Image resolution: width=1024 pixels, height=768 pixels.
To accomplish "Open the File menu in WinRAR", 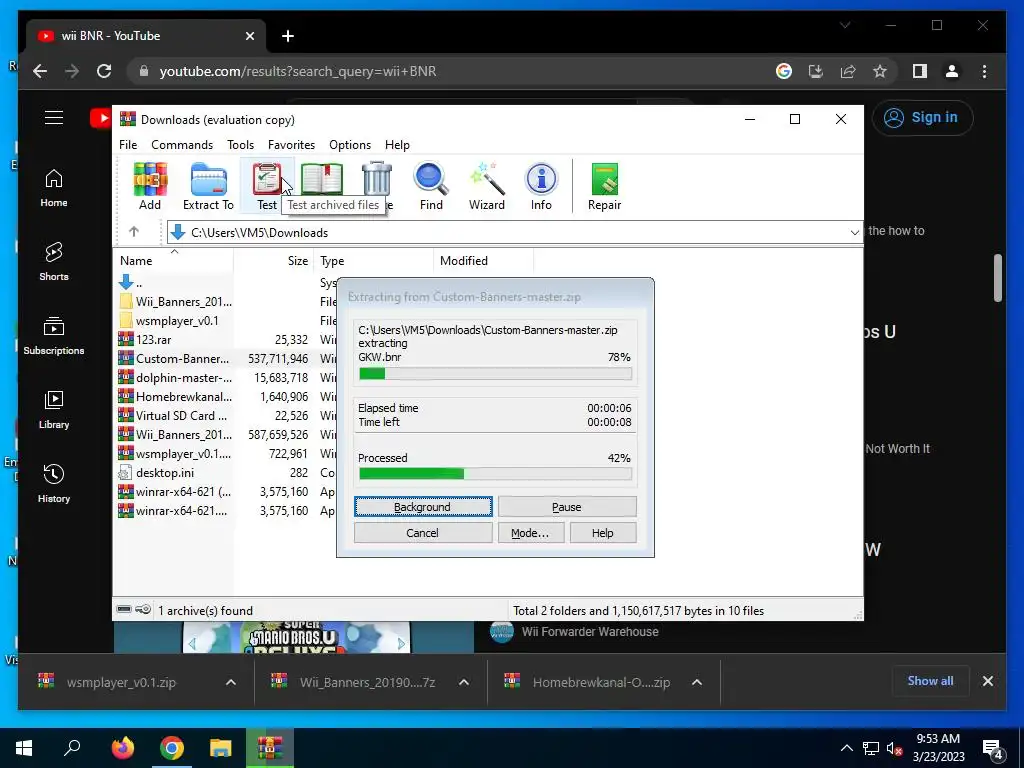I will [x=128, y=145].
